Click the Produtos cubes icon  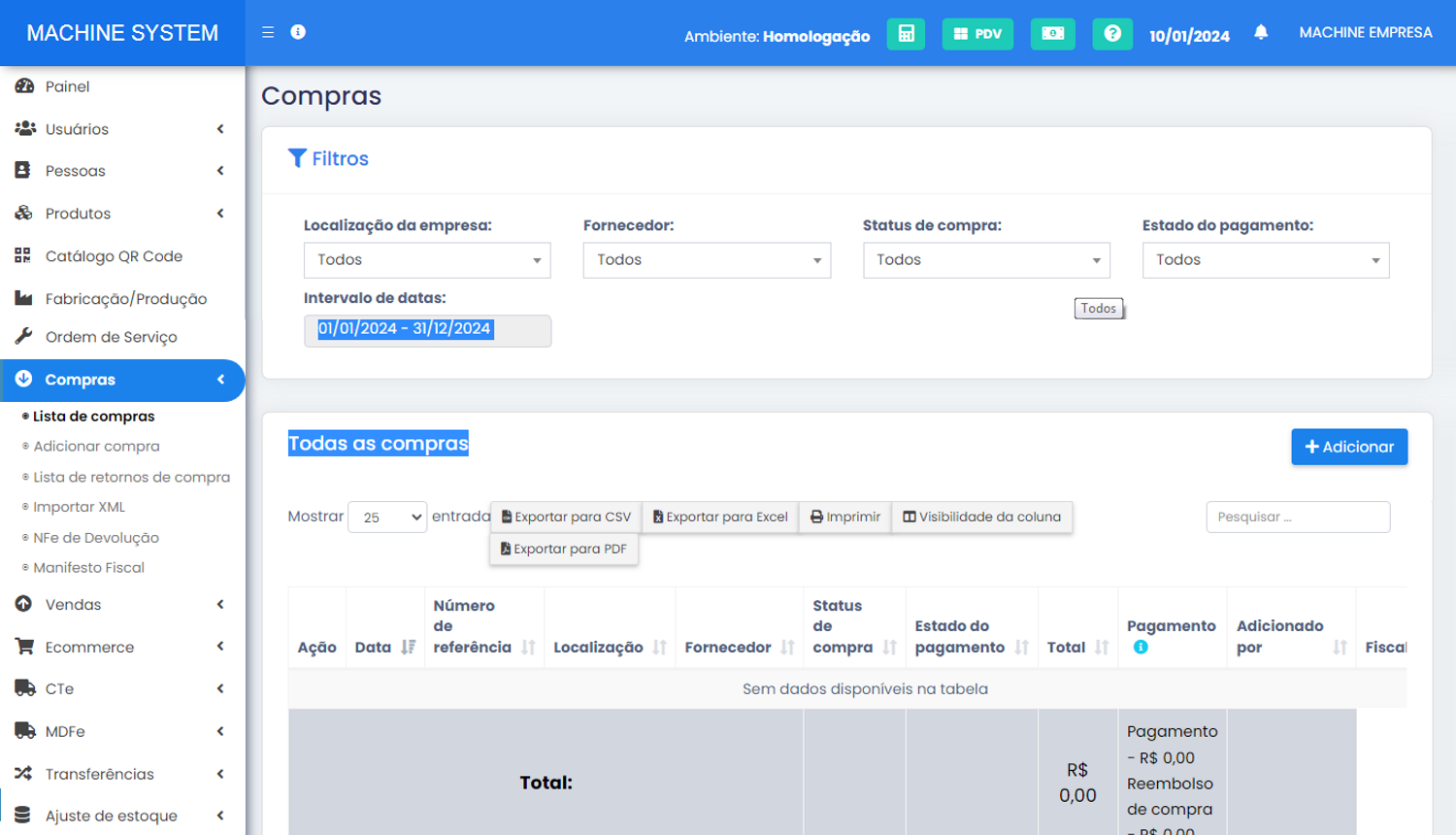pos(24,213)
